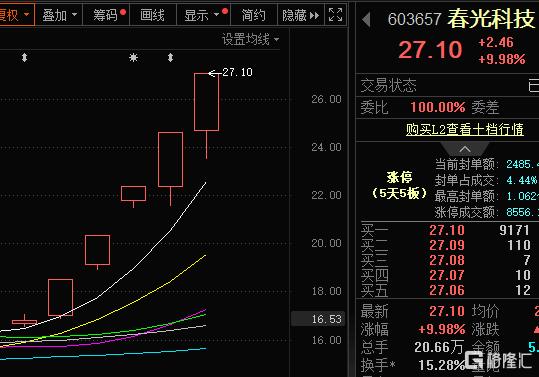Click the sun-shaped event marker above the chart
This screenshot has height=377, width=539.
pyautogui.click(x=133, y=57)
